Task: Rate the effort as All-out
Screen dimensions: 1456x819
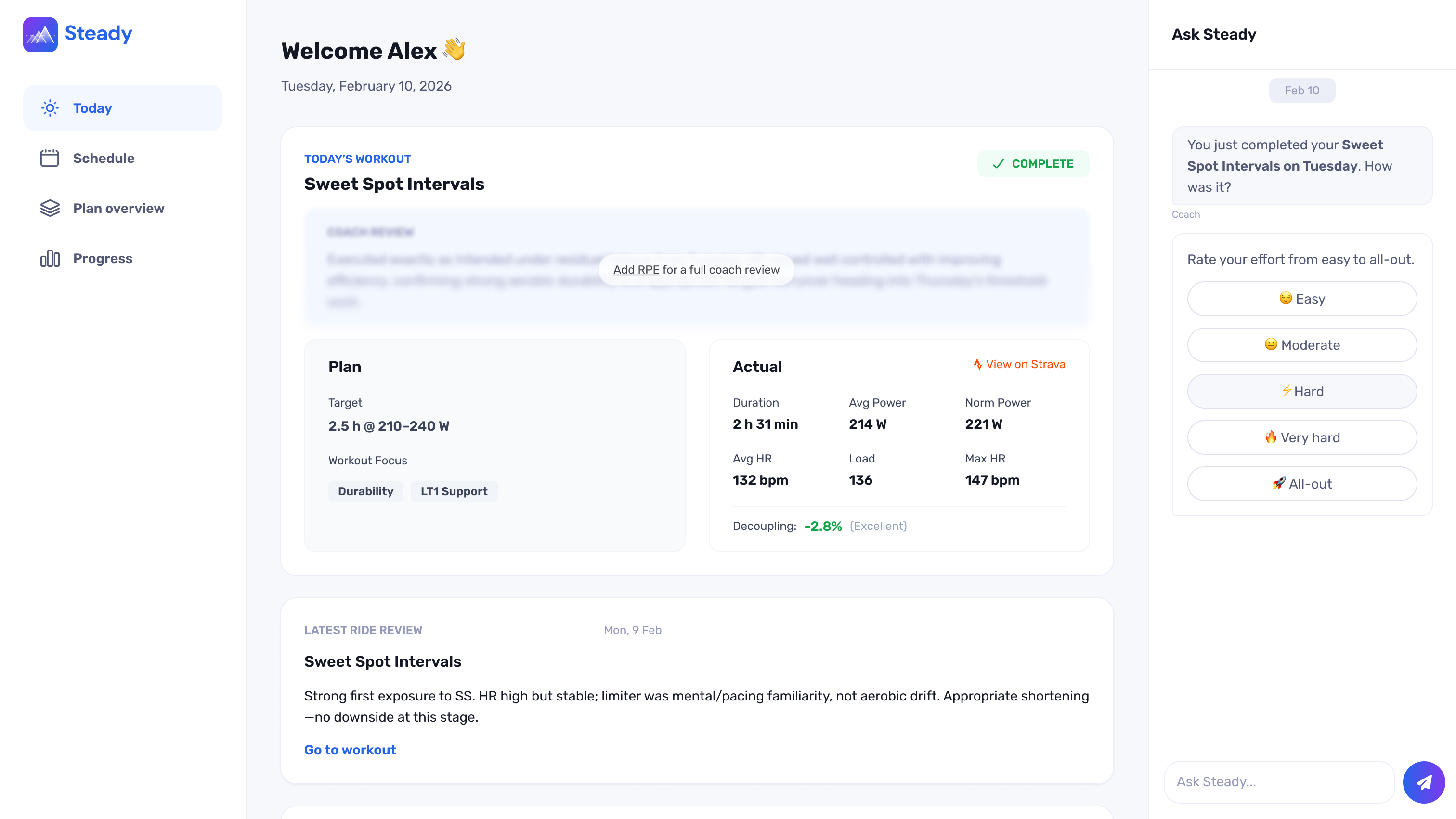Action: 1302,484
